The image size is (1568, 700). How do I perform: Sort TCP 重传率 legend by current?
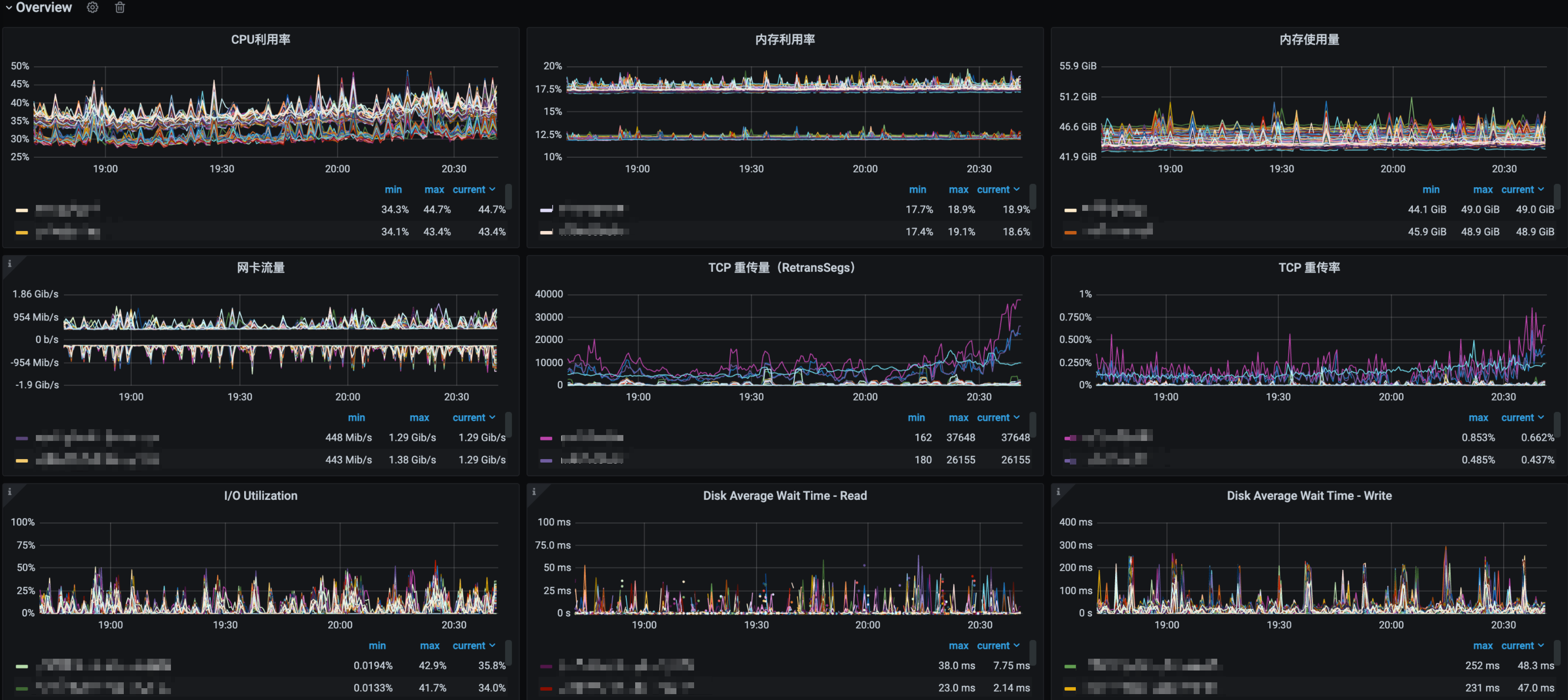coord(1522,417)
